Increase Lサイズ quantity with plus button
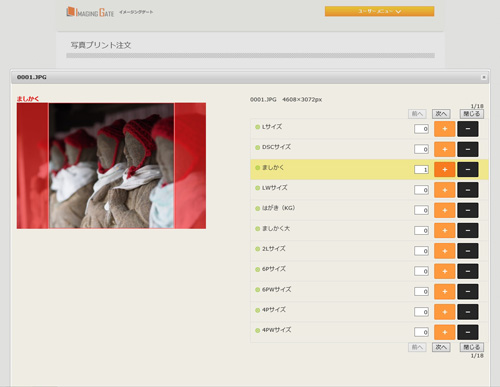This screenshot has height=387, width=500. click(444, 129)
